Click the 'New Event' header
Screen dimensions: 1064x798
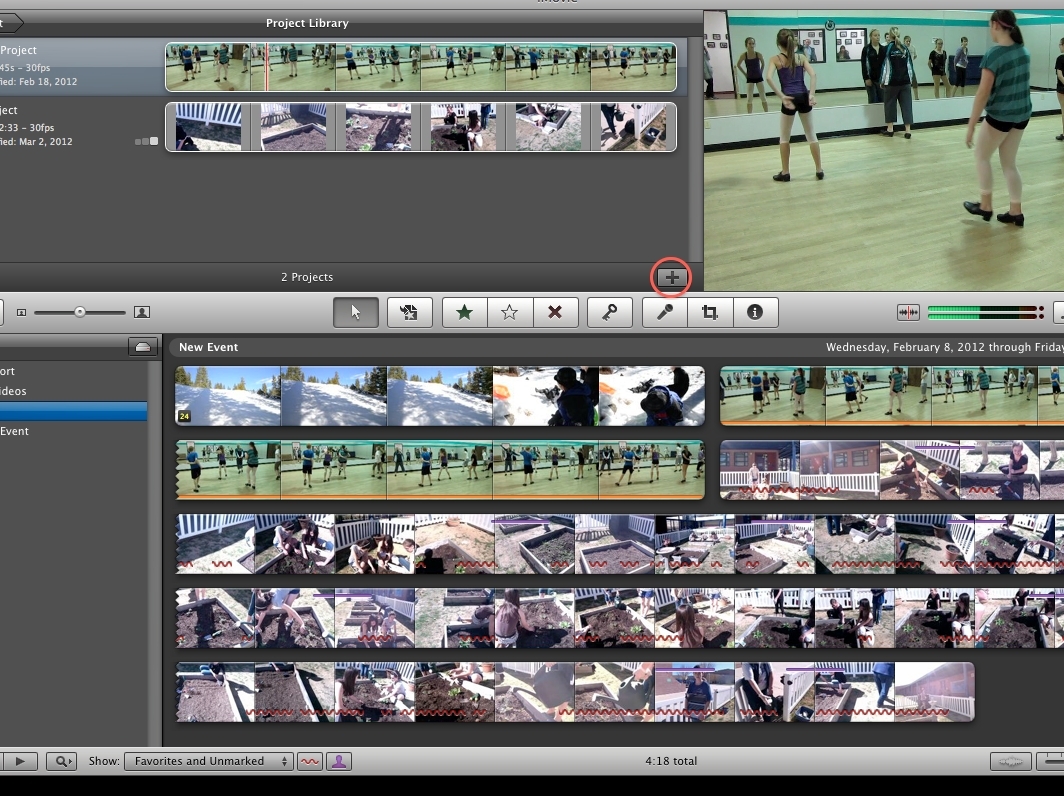click(x=208, y=347)
